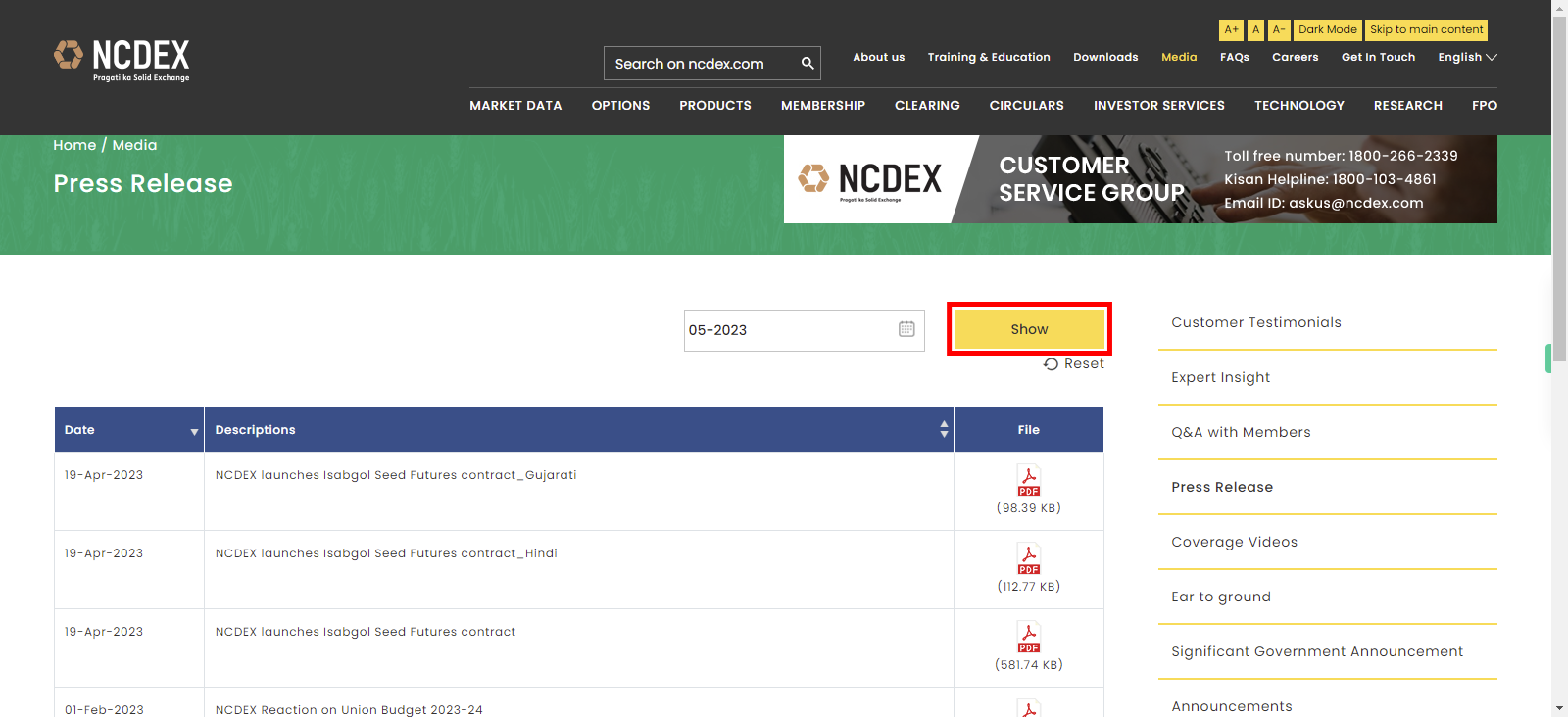Click Home in breadcrumb
Viewport: 1568px width, 717px height.
click(x=74, y=145)
